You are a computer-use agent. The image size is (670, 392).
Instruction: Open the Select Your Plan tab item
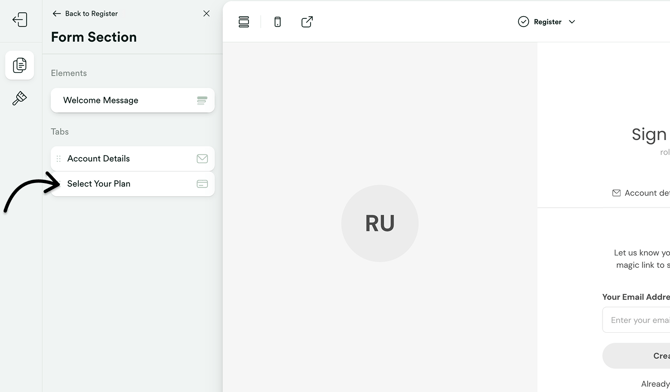click(x=132, y=184)
